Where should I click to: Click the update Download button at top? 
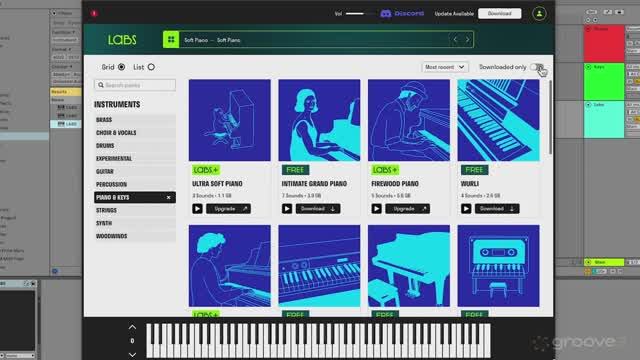[500, 13]
